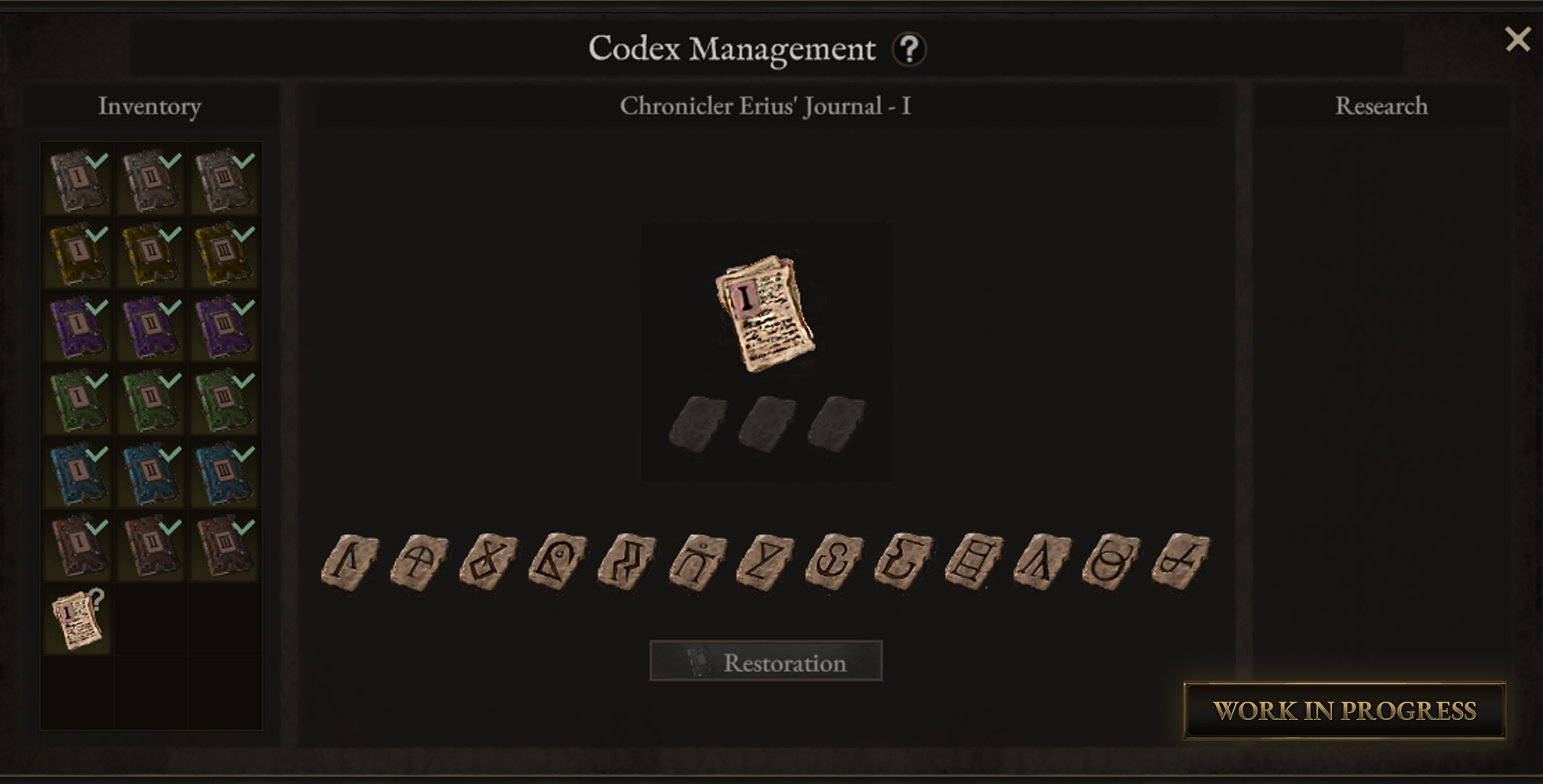
Task: Choose the first rune tablet in row
Action: coord(350,561)
